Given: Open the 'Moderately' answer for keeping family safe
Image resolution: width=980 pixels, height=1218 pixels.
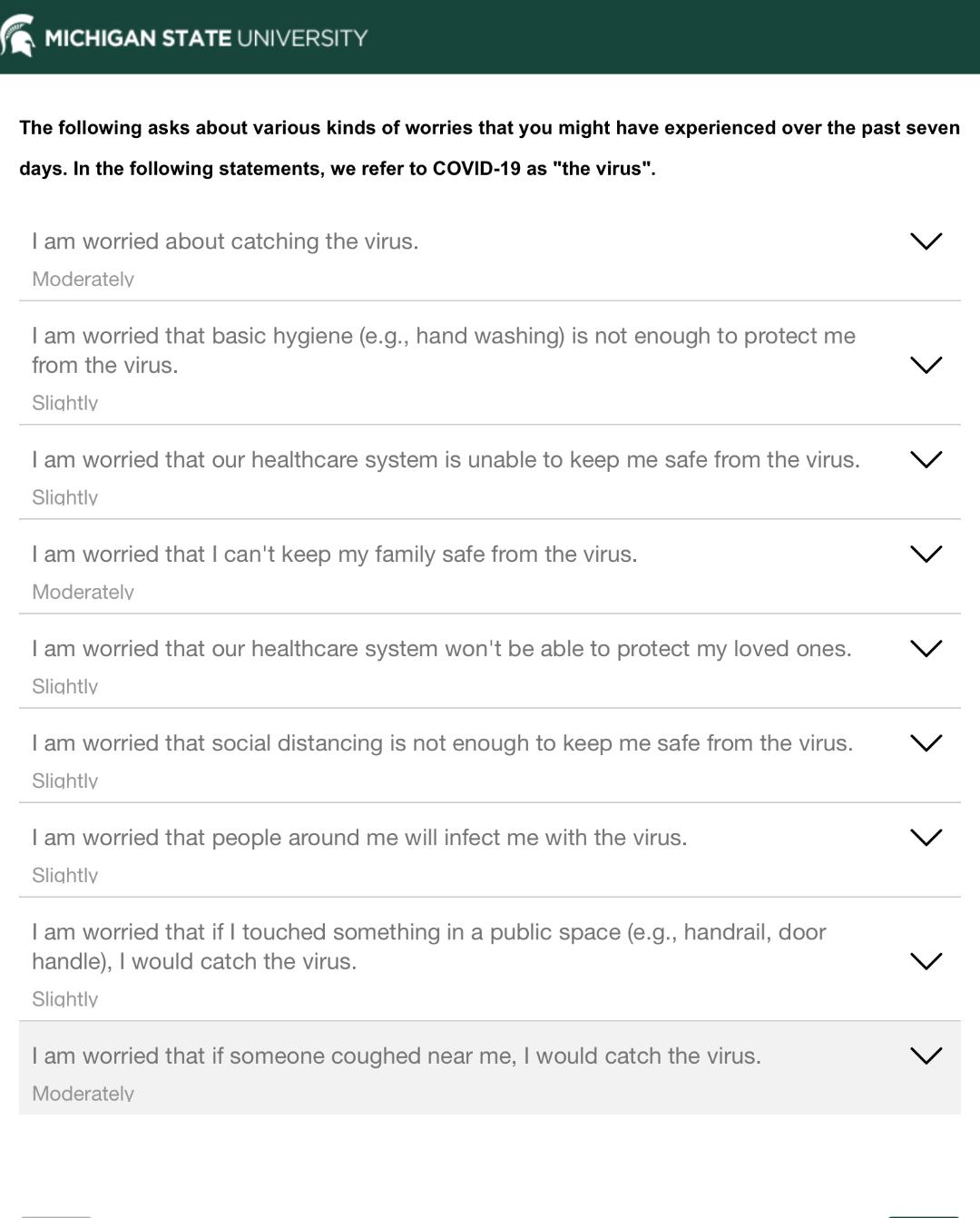Looking at the screenshot, I should 83,592.
